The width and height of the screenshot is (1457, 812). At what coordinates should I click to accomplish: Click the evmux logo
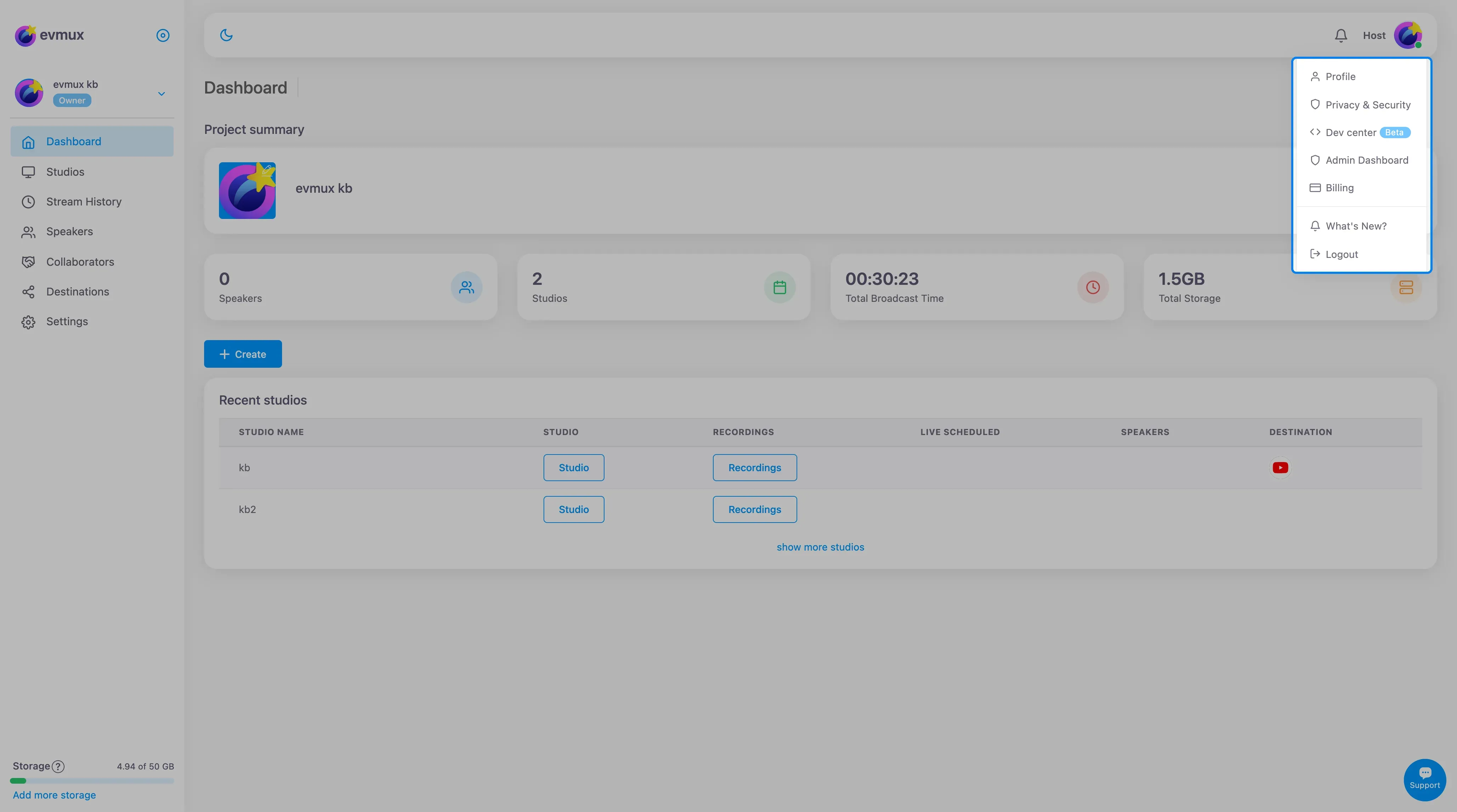coord(49,35)
